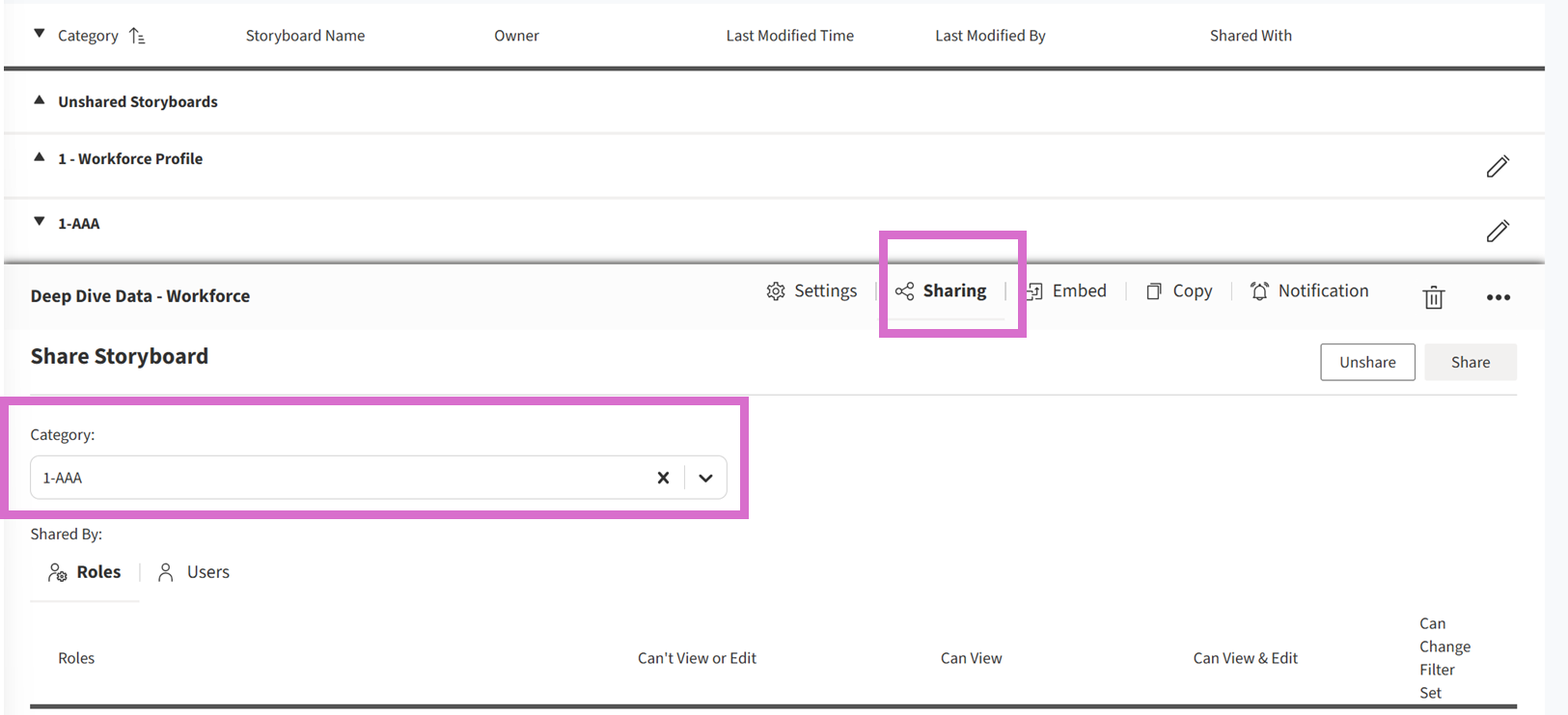Click inside the Category input field

[x=338, y=478]
